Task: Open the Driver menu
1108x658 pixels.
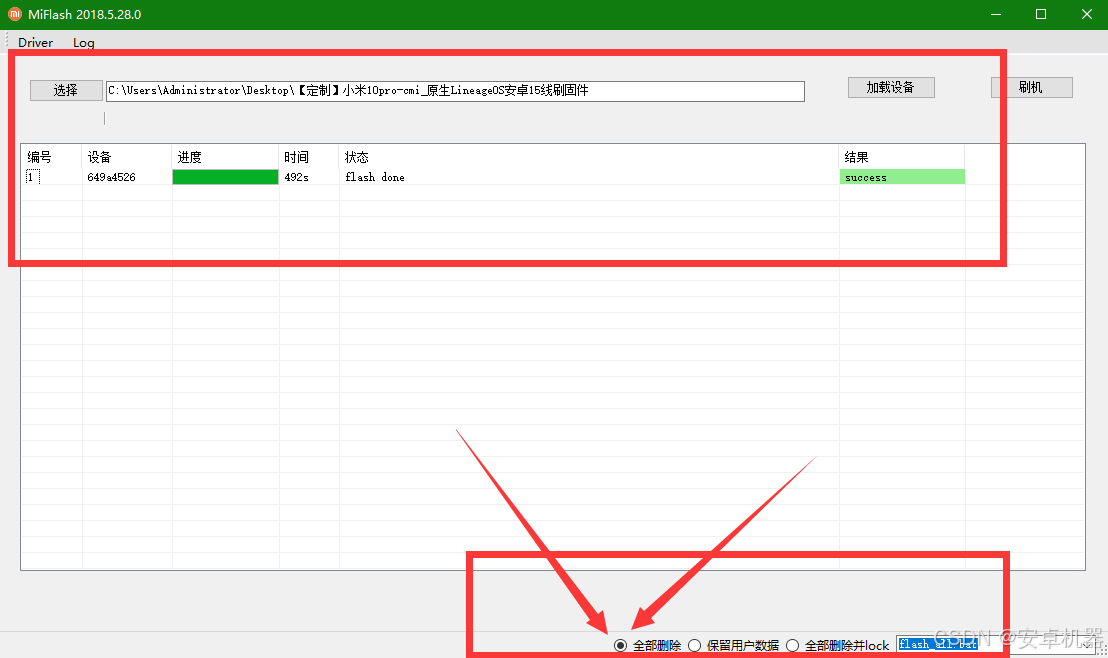Action: click(x=35, y=42)
